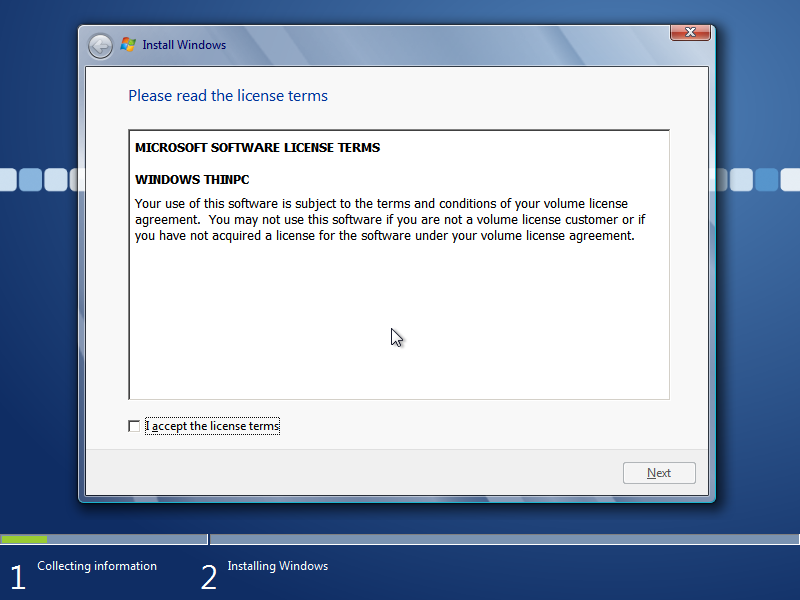Close the Install Windows dialog
Viewport: 800px width, 600px height.
coord(690,32)
